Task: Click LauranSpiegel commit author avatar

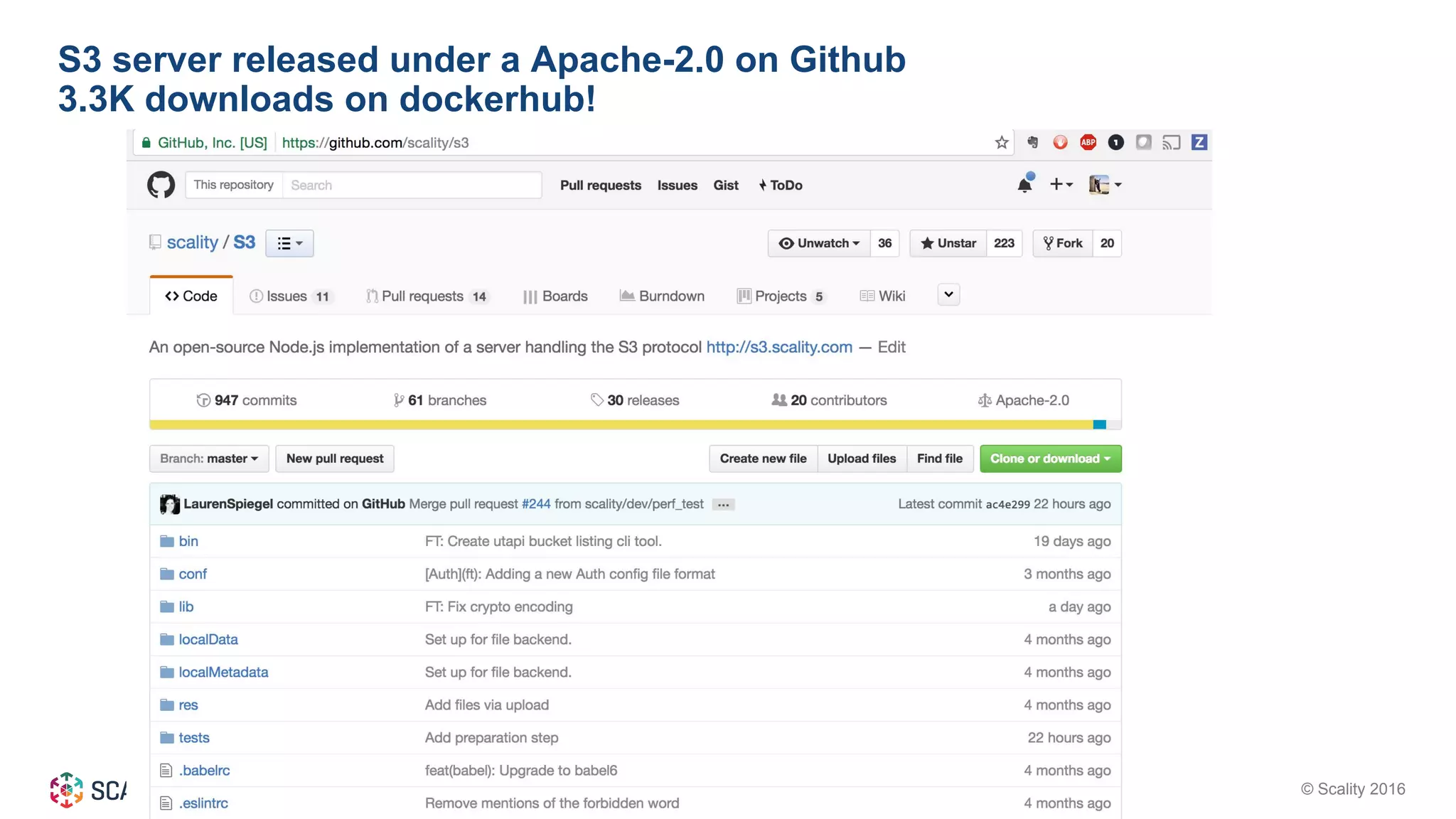Action: 170,504
